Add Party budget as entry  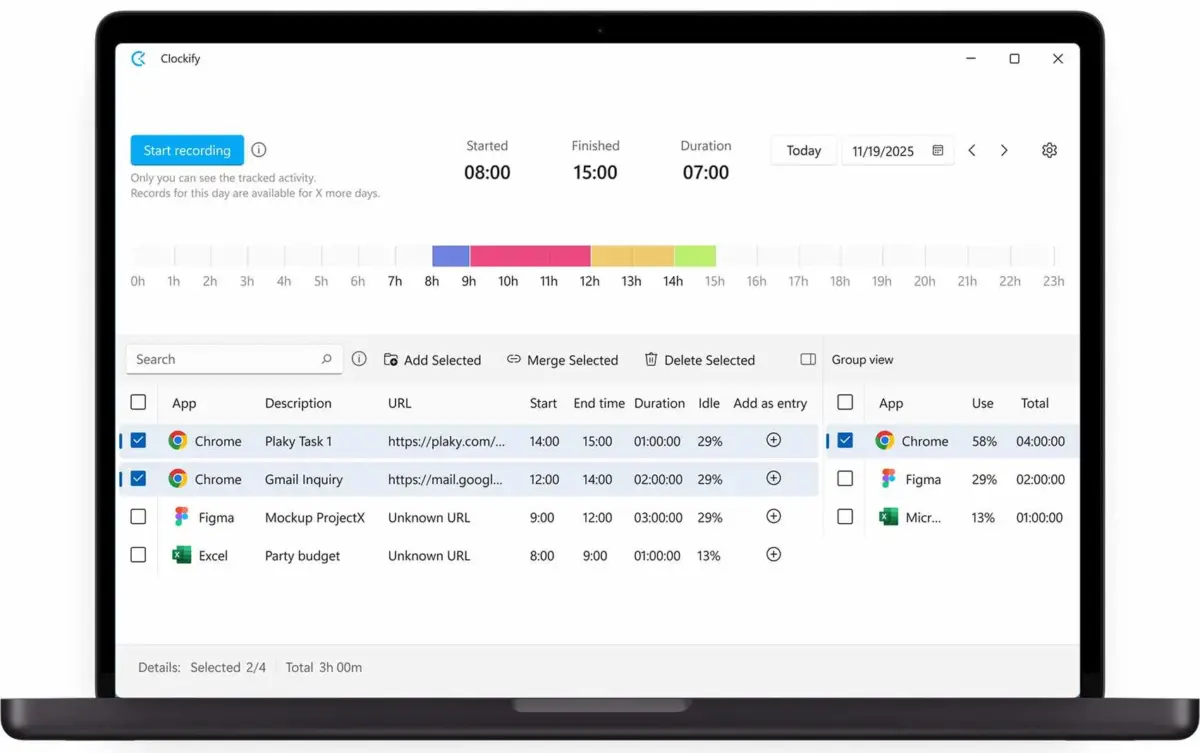pos(773,554)
